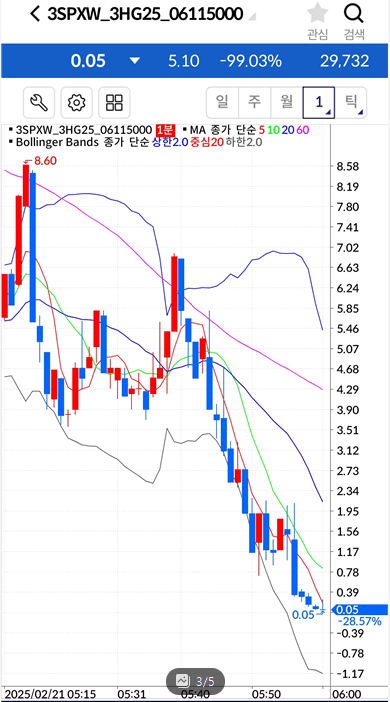Screen dimensions: 390x702
Task: Select the 일 (daily) period tab
Action: (x=222, y=103)
